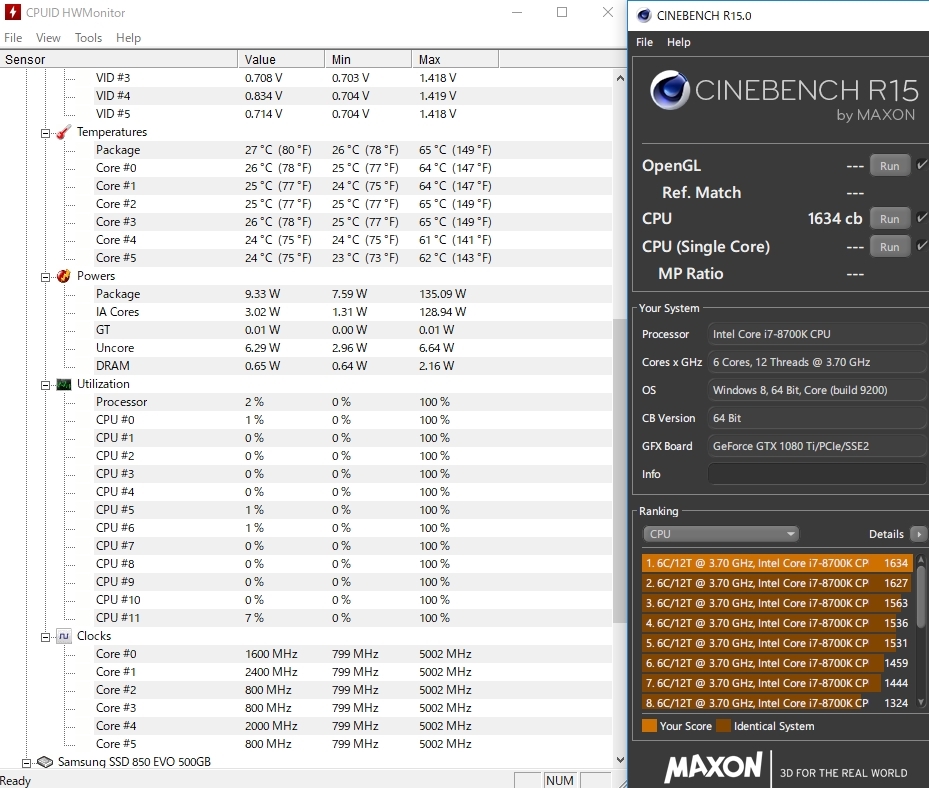Select ranking entry 5 scoring 1531

click(777, 643)
